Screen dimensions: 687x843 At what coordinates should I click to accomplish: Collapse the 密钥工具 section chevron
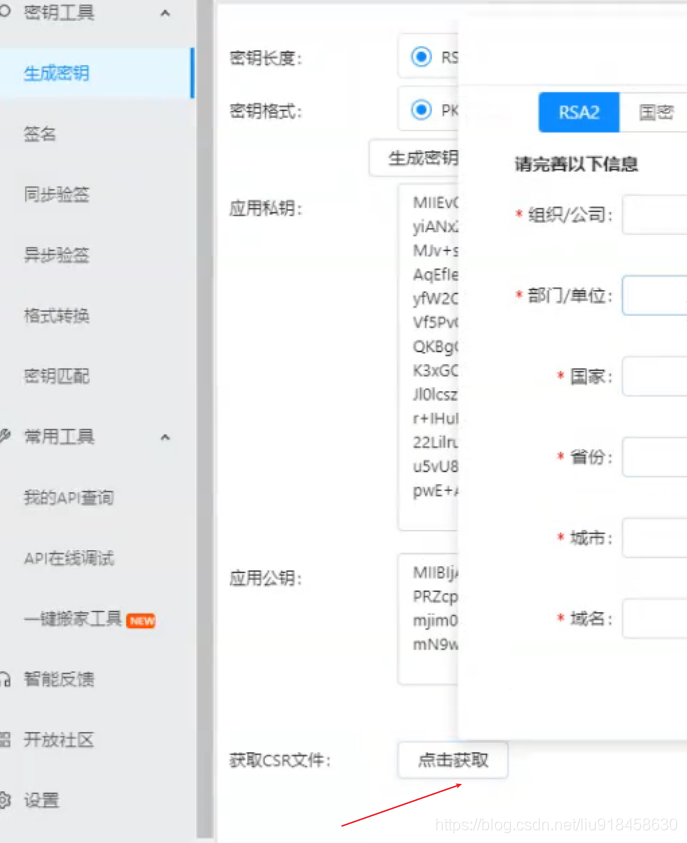pyautogui.click(x=165, y=13)
